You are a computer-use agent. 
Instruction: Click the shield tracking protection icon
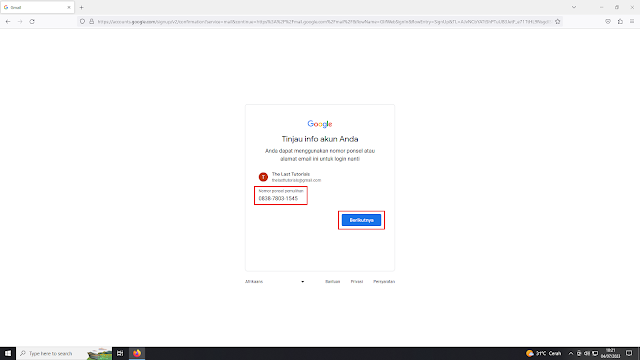click(82, 22)
